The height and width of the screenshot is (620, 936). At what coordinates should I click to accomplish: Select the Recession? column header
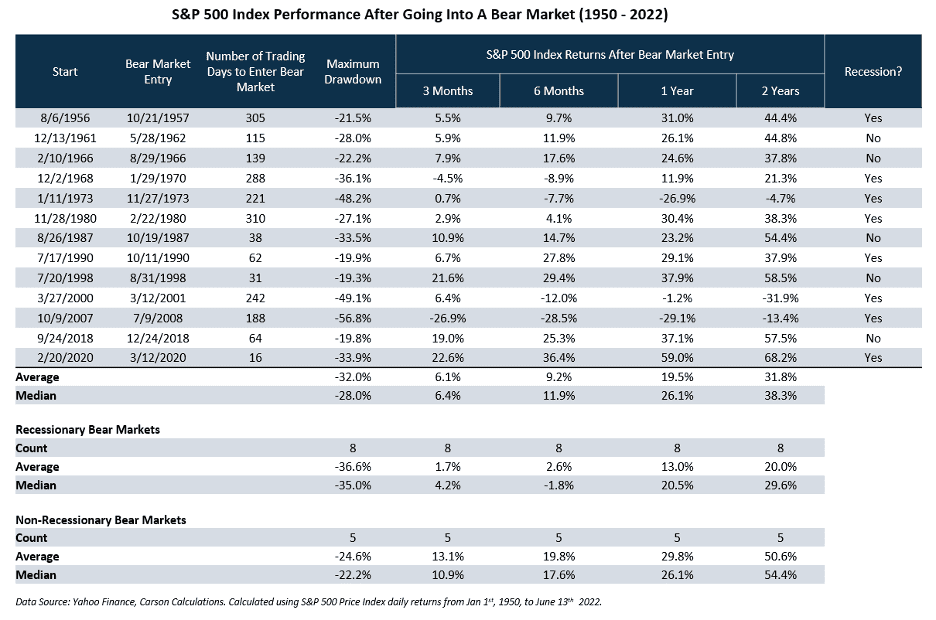coord(873,71)
